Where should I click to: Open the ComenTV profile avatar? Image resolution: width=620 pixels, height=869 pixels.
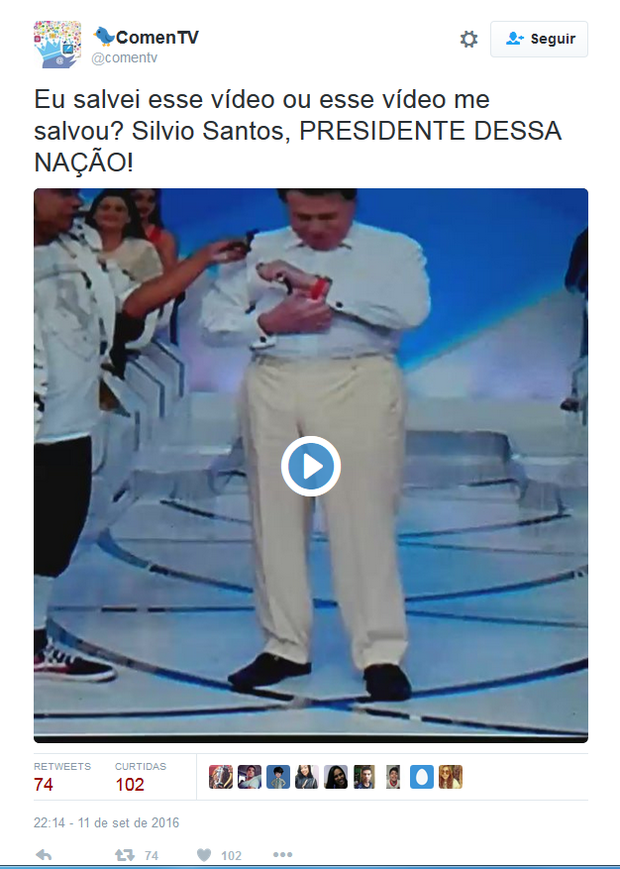point(58,44)
